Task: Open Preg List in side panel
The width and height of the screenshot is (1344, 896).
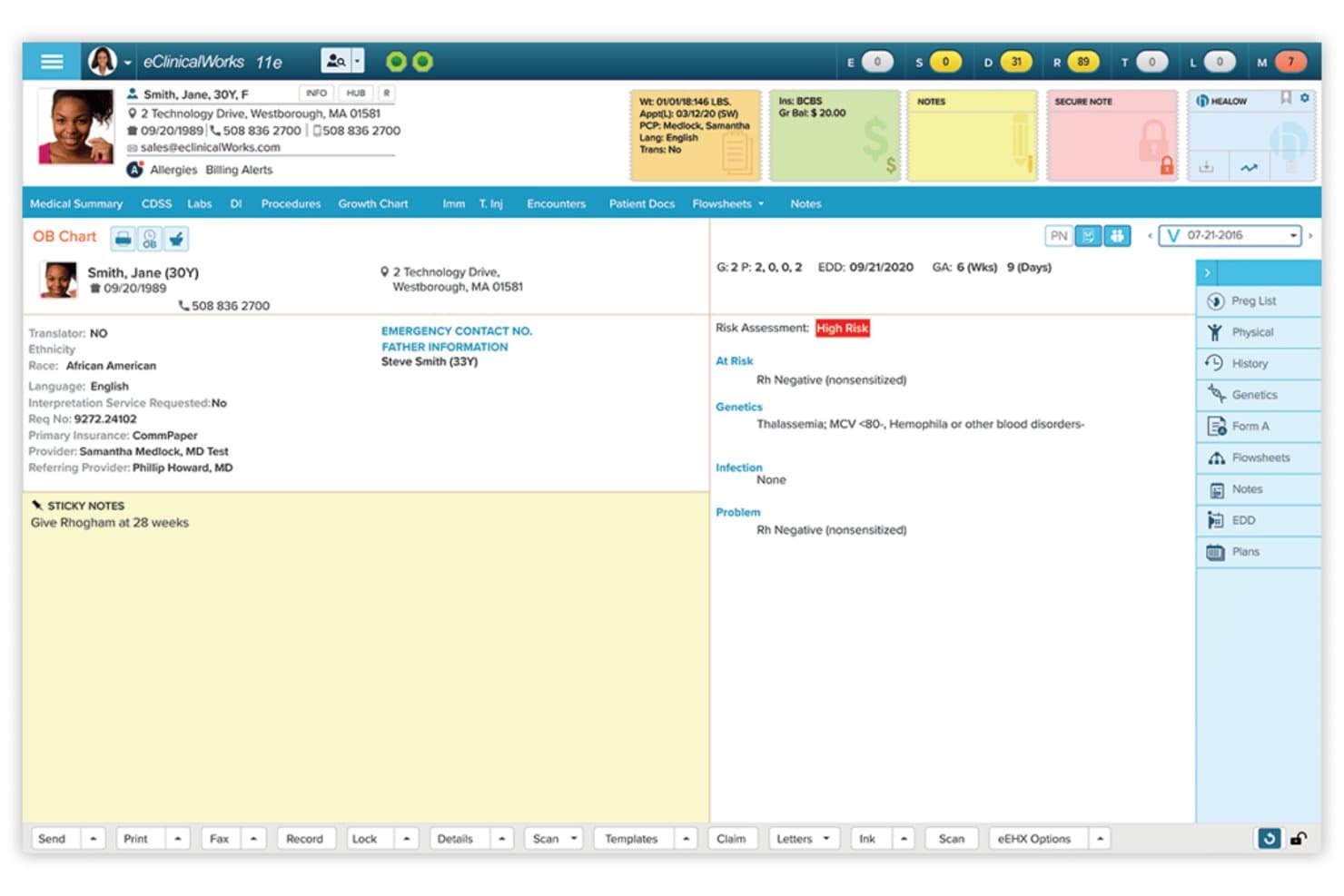Action: (x=1258, y=301)
